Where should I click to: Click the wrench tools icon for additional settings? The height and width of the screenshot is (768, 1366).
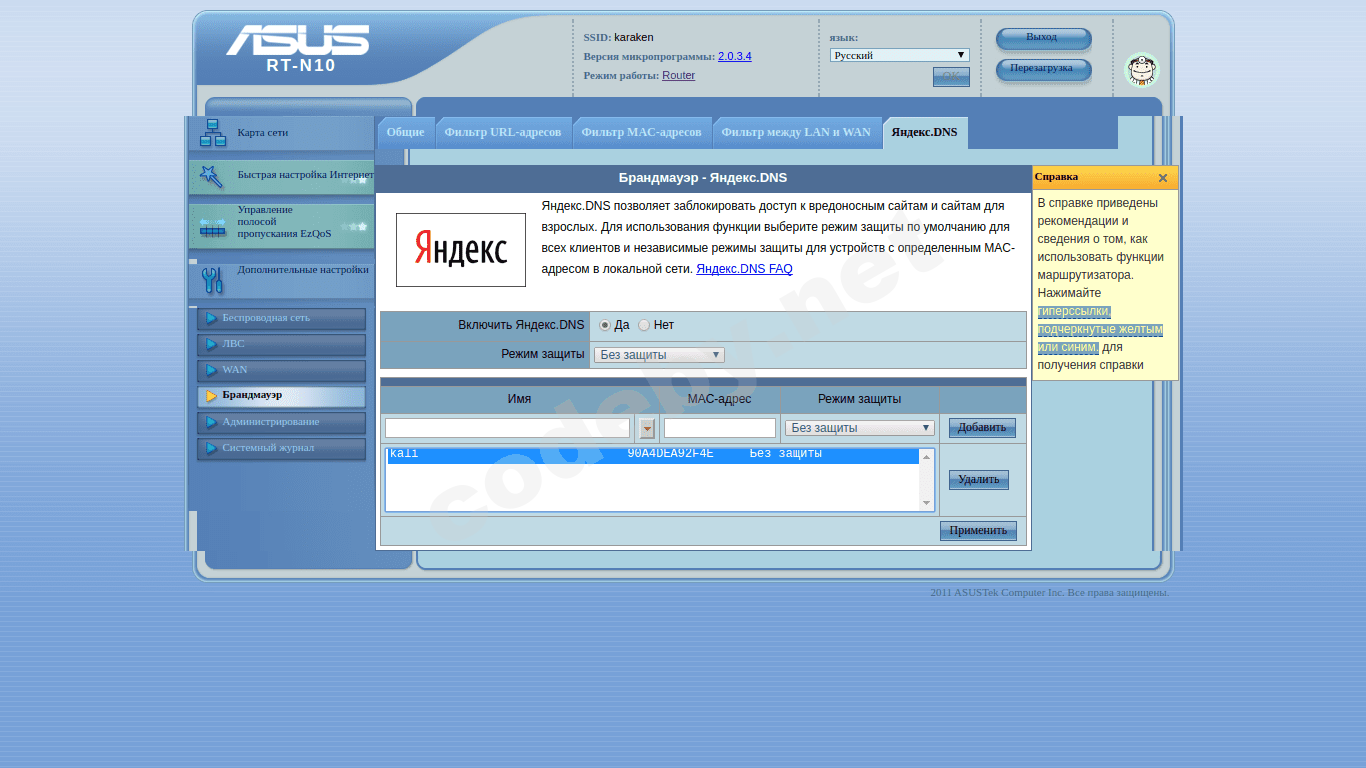(212, 281)
